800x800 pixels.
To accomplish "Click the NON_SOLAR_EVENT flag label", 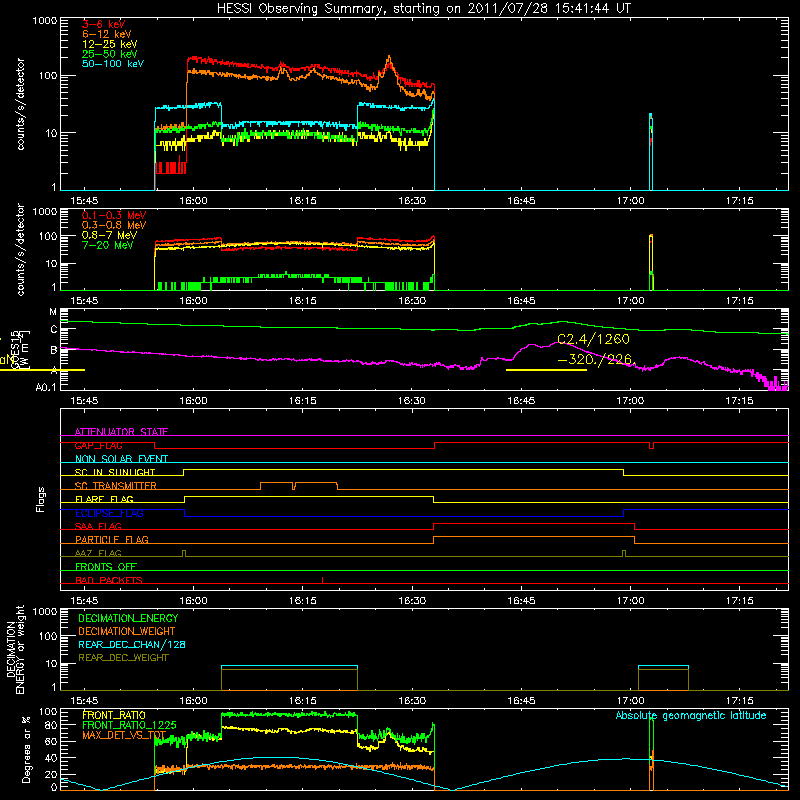I will pos(121,459).
